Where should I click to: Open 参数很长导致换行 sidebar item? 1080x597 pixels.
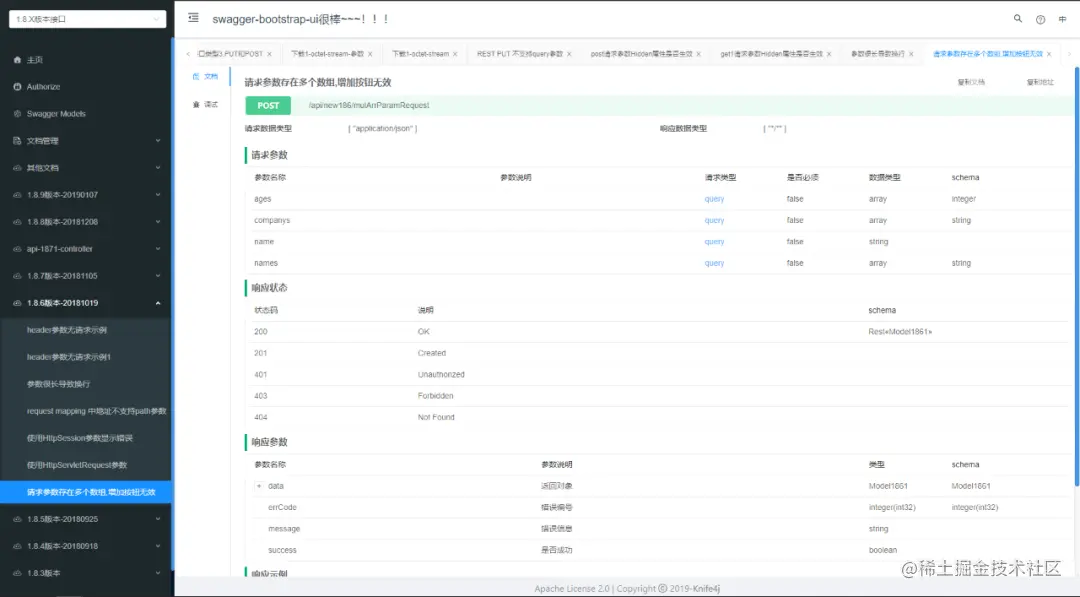click(x=86, y=384)
